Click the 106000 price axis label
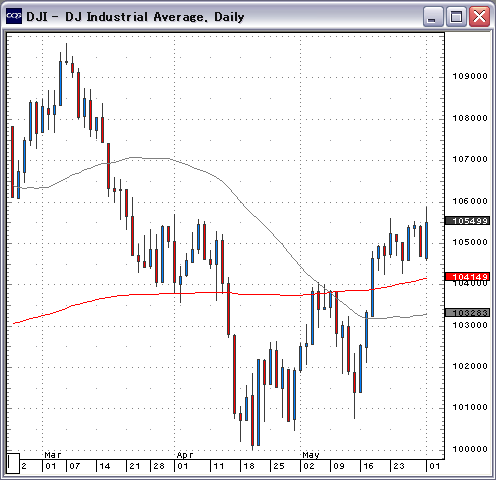This screenshot has width=496, height=480. point(470,201)
